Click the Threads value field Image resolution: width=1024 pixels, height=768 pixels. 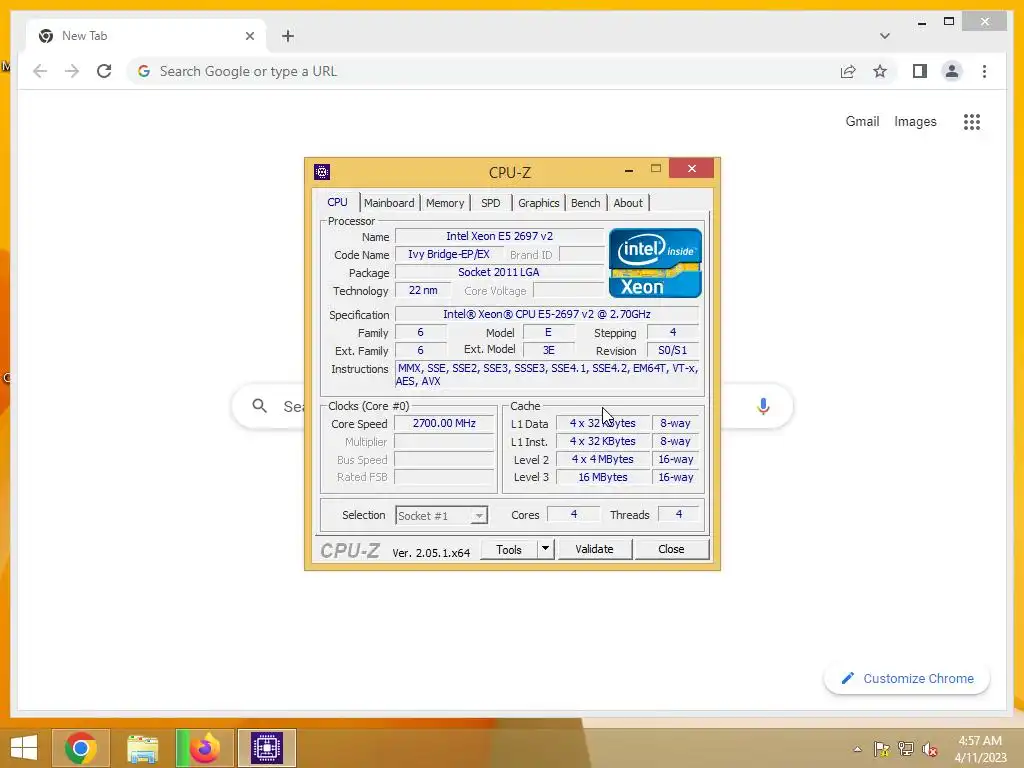679,515
